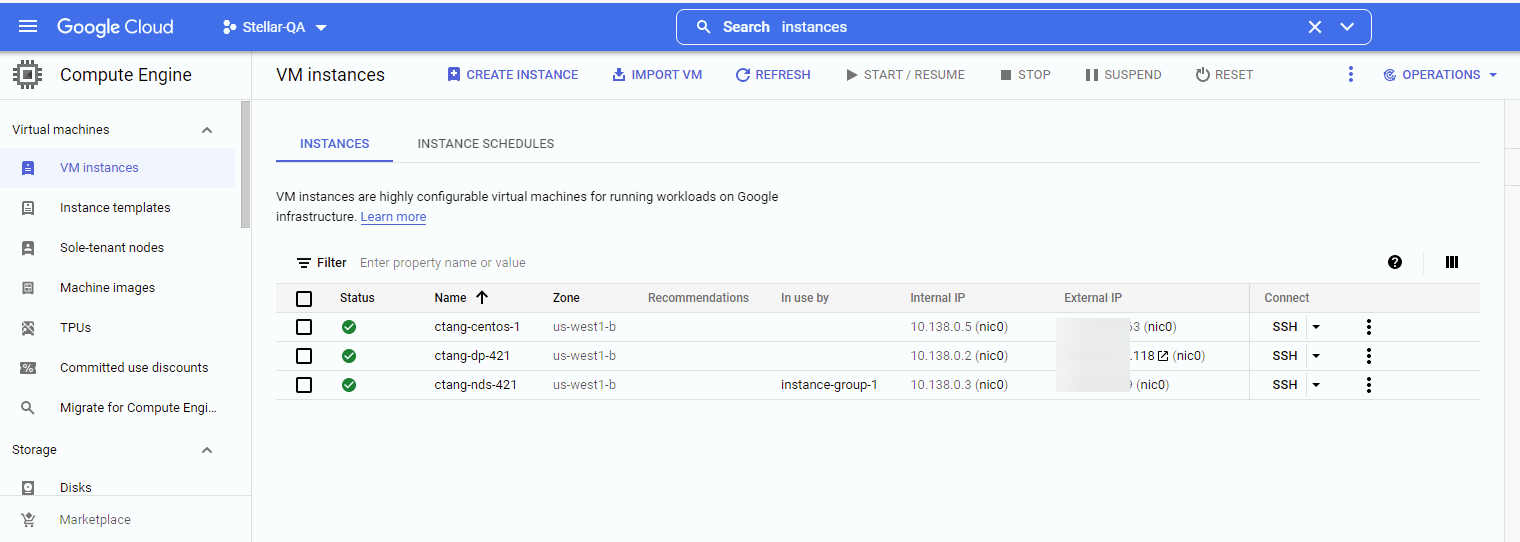The height and width of the screenshot is (542, 1520).
Task: Click the Create Instance plus icon
Action: pos(454,75)
